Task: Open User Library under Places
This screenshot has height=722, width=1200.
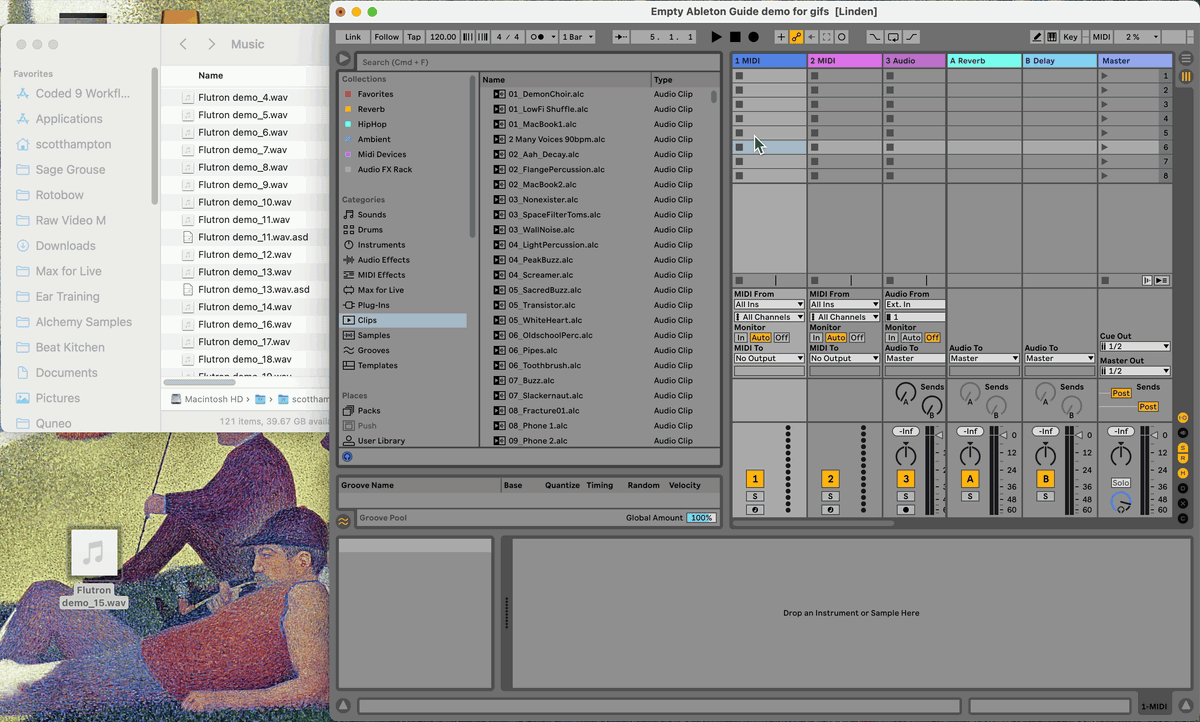Action: coord(381,440)
